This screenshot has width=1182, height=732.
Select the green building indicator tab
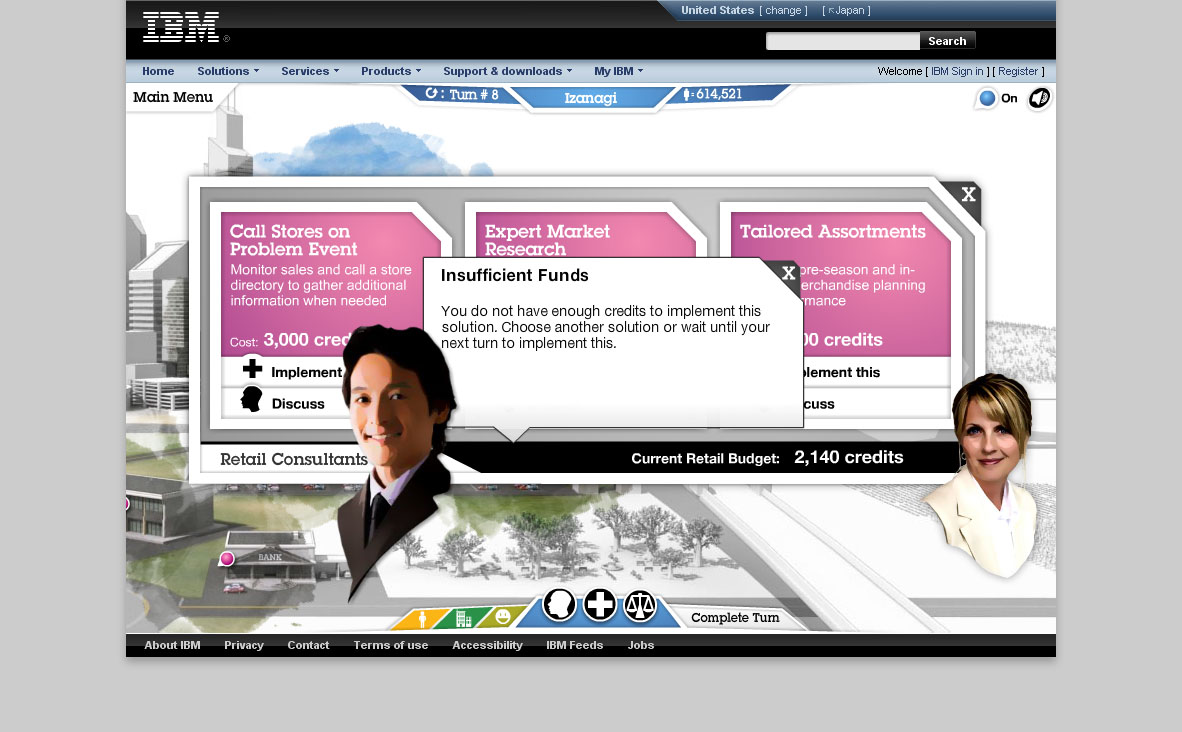click(x=464, y=619)
